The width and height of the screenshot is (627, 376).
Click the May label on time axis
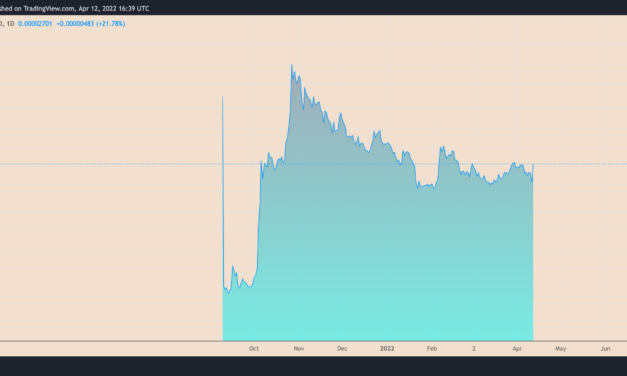(x=561, y=348)
